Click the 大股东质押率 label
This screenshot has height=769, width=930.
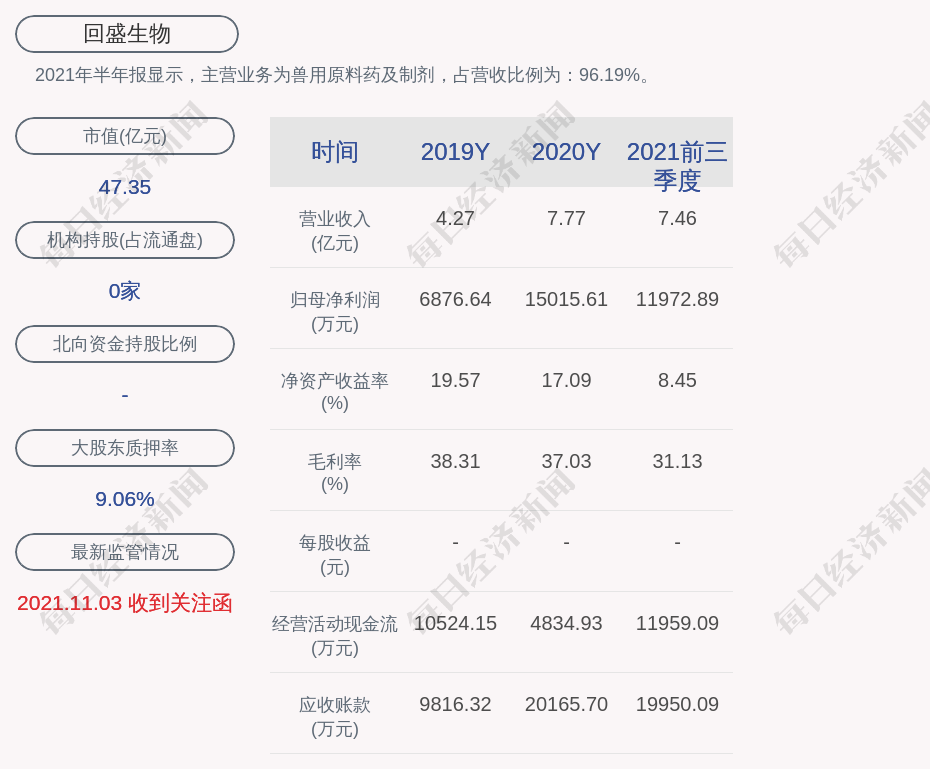click(x=125, y=448)
